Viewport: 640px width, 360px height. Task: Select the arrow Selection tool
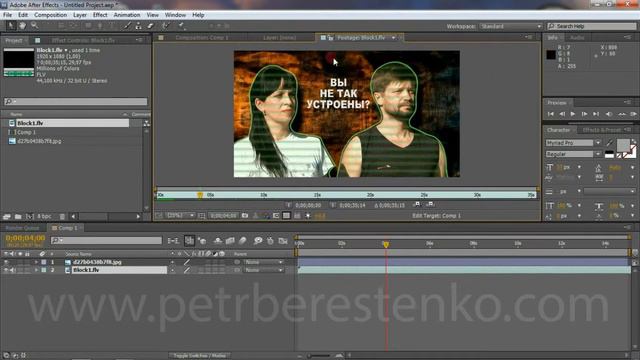[x=11, y=26]
